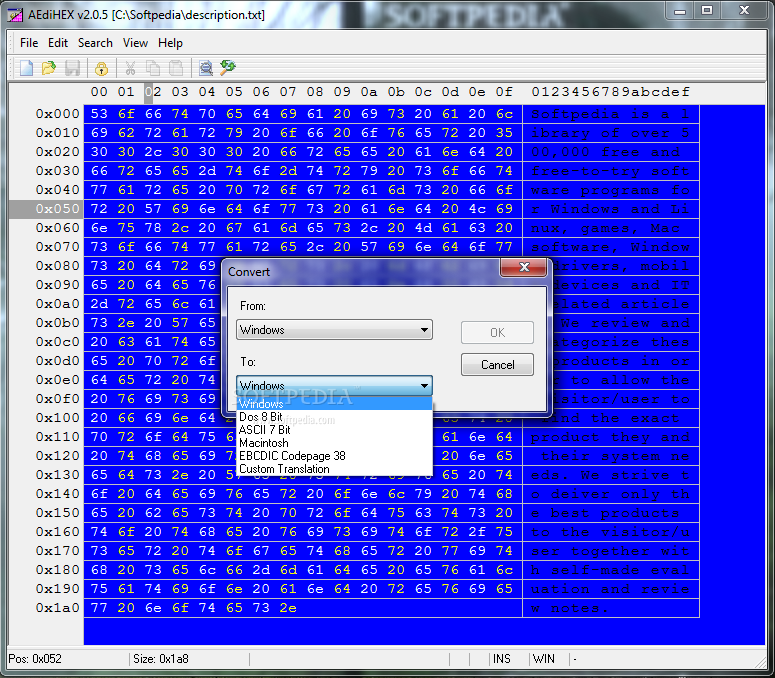The width and height of the screenshot is (775, 678).
Task: Click the AEdiHEX title bar app icon
Action: click(x=15, y=15)
